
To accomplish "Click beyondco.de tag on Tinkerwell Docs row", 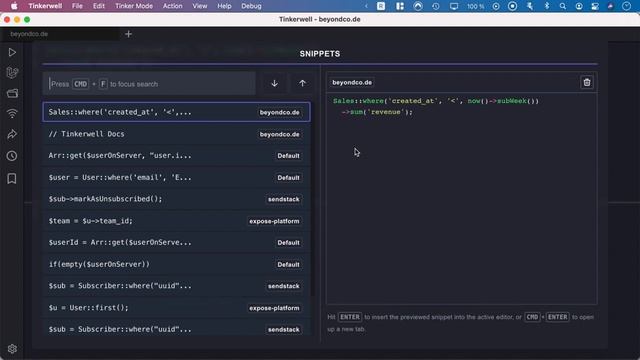I will 280,134.
